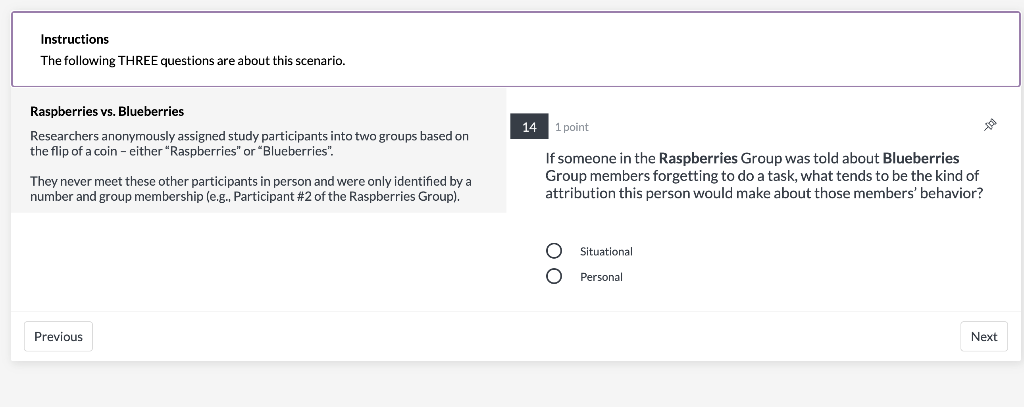
Task: Go back with the Previous button
Action: coord(58,337)
